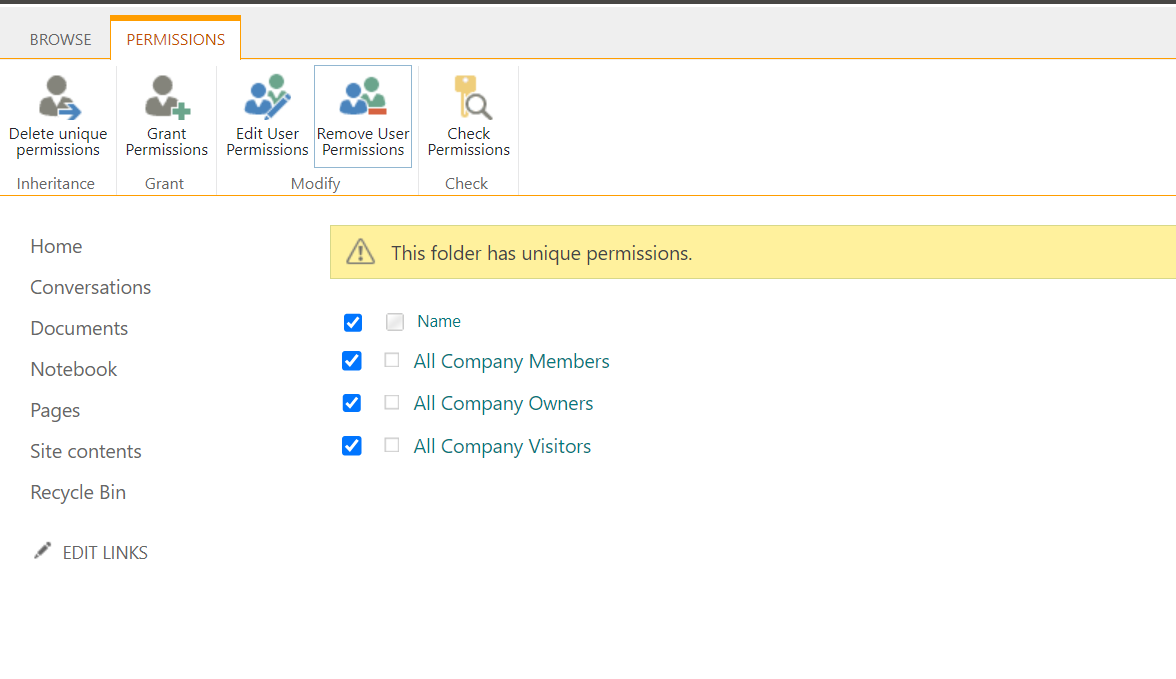Click the Remove User Permissions icon
The height and width of the screenshot is (679, 1176).
pyautogui.click(x=363, y=98)
